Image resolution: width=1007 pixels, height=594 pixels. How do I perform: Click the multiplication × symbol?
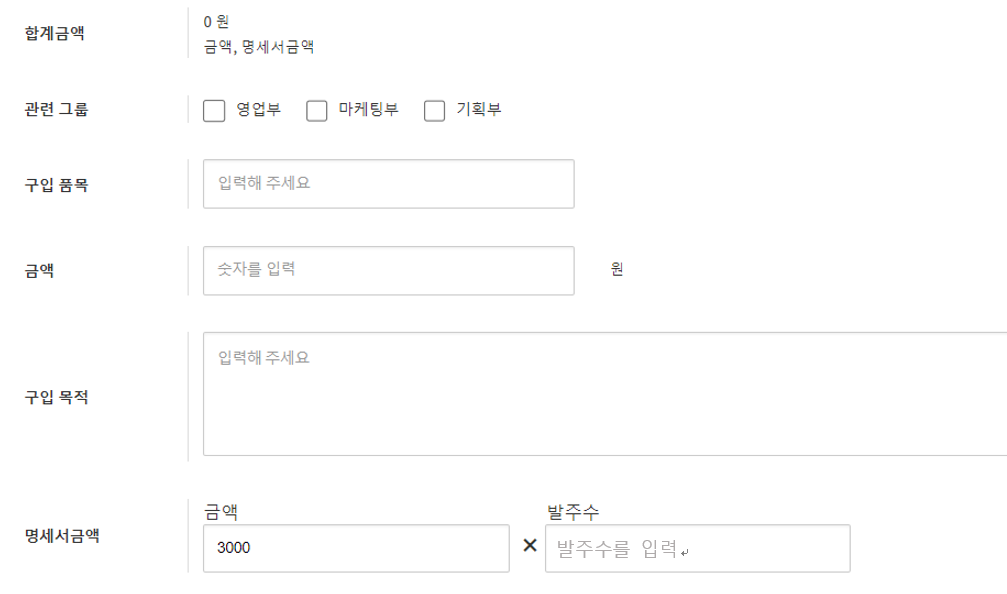pyautogui.click(x=530, y=546)
